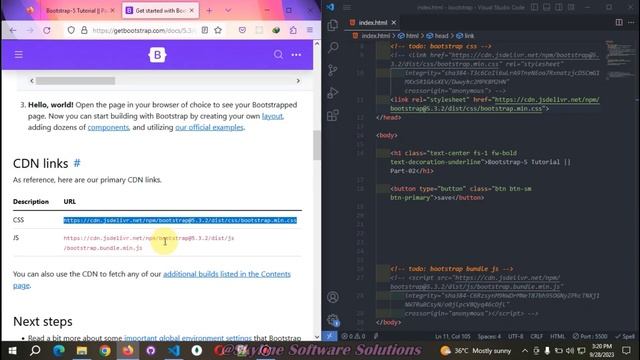Open the editor More Actions ellipsis
Viewport: 640px width, 360px height.
coord(631,22)
